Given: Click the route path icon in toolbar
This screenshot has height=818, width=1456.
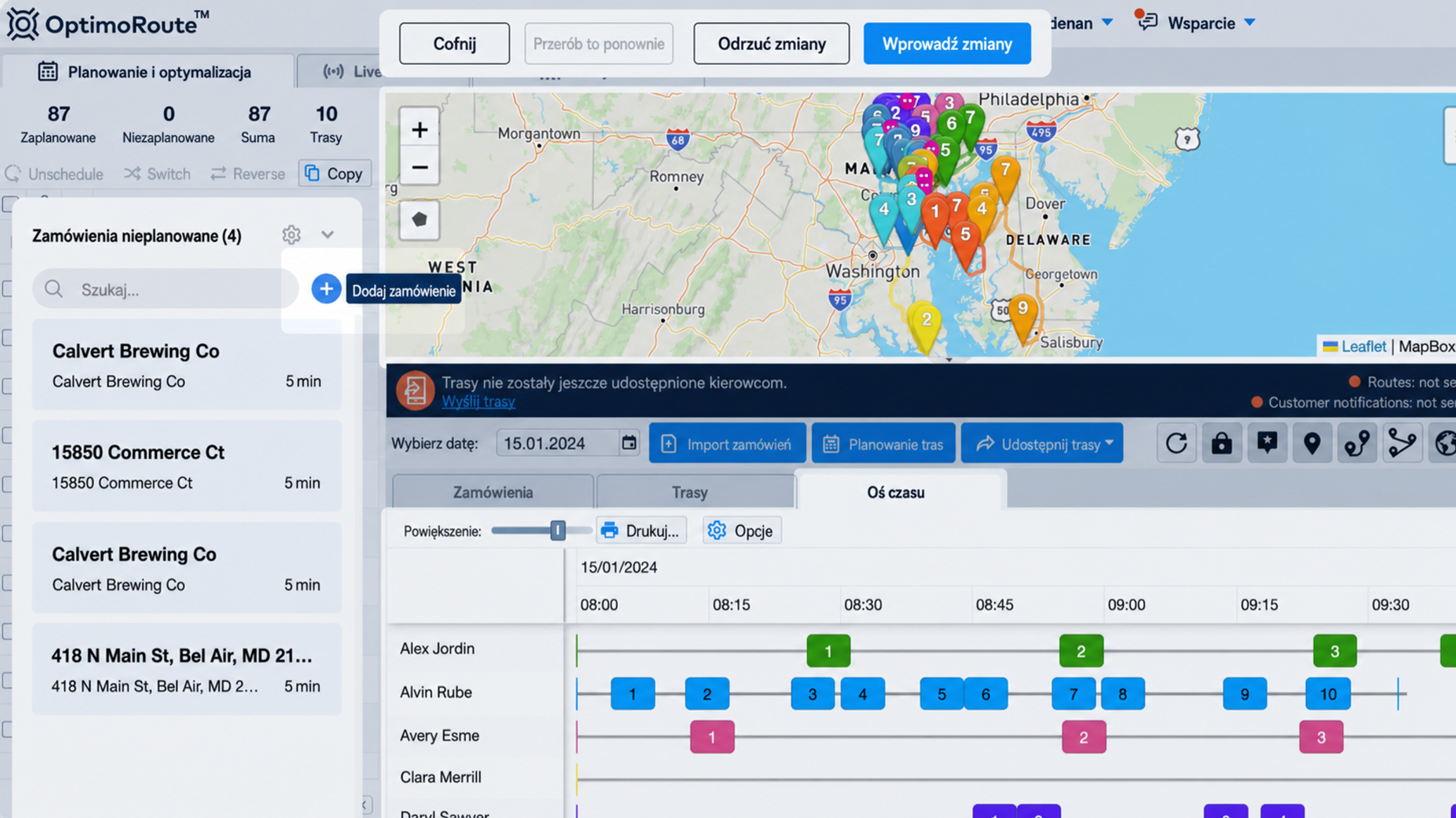Looking at the screenshot, I should tap(1357, 443).
